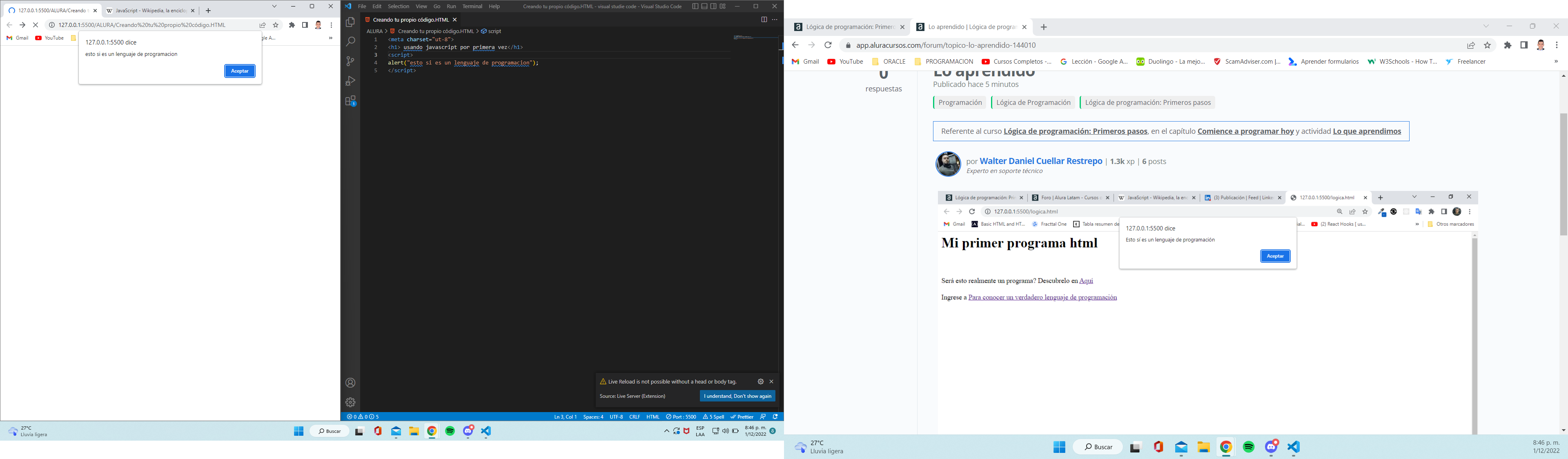Click I understand, Don't show again button
The image size is (1568, 459).
pos(737,396)
